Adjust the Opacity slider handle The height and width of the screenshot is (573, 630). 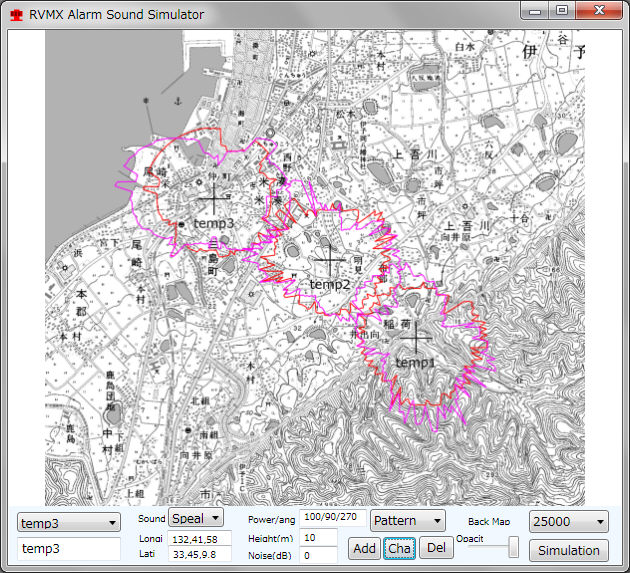pos(513,547)
